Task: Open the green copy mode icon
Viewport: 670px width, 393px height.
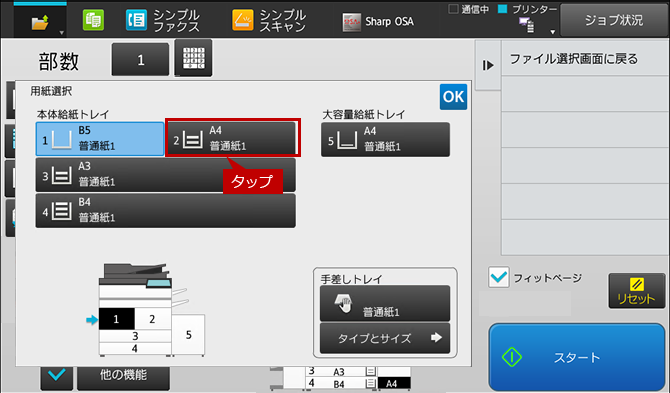Action: point(93,20)
